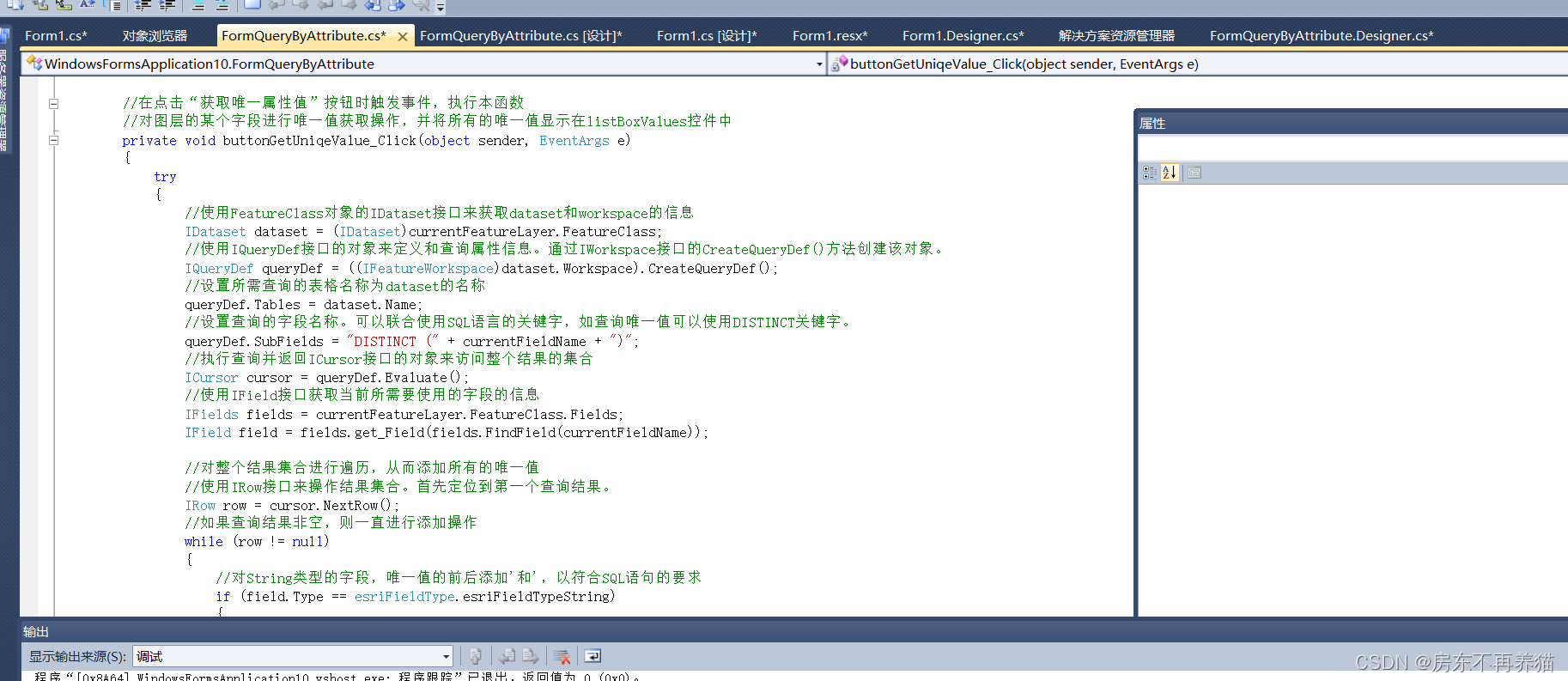1568x681 pixels.
Task: Toggle word wrap in the Output pane
Action: point(593,657)
